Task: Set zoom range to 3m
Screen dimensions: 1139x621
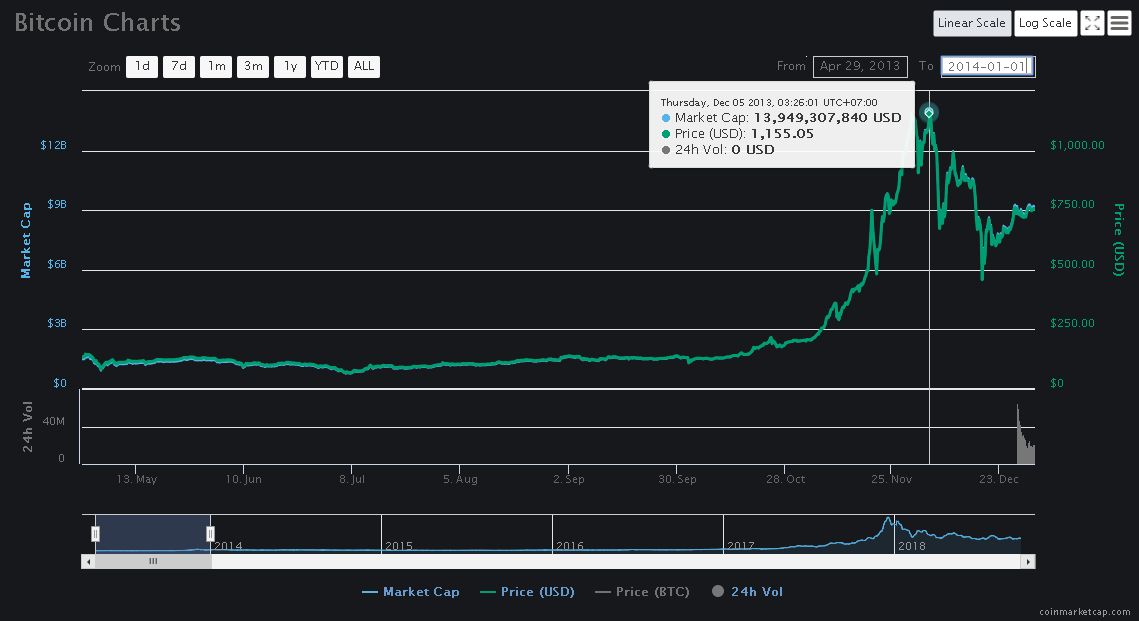Action: coord(253,66)
